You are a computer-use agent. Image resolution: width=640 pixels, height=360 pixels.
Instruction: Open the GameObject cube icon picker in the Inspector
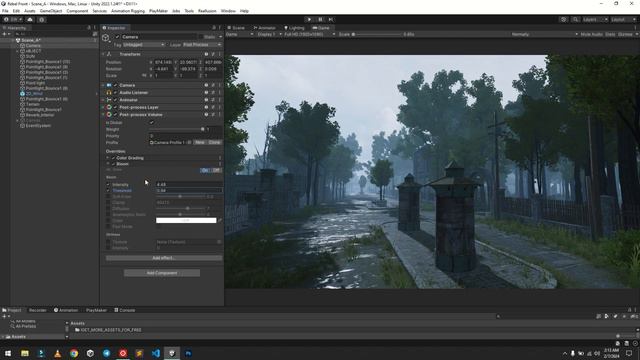(x=106, y=38)
